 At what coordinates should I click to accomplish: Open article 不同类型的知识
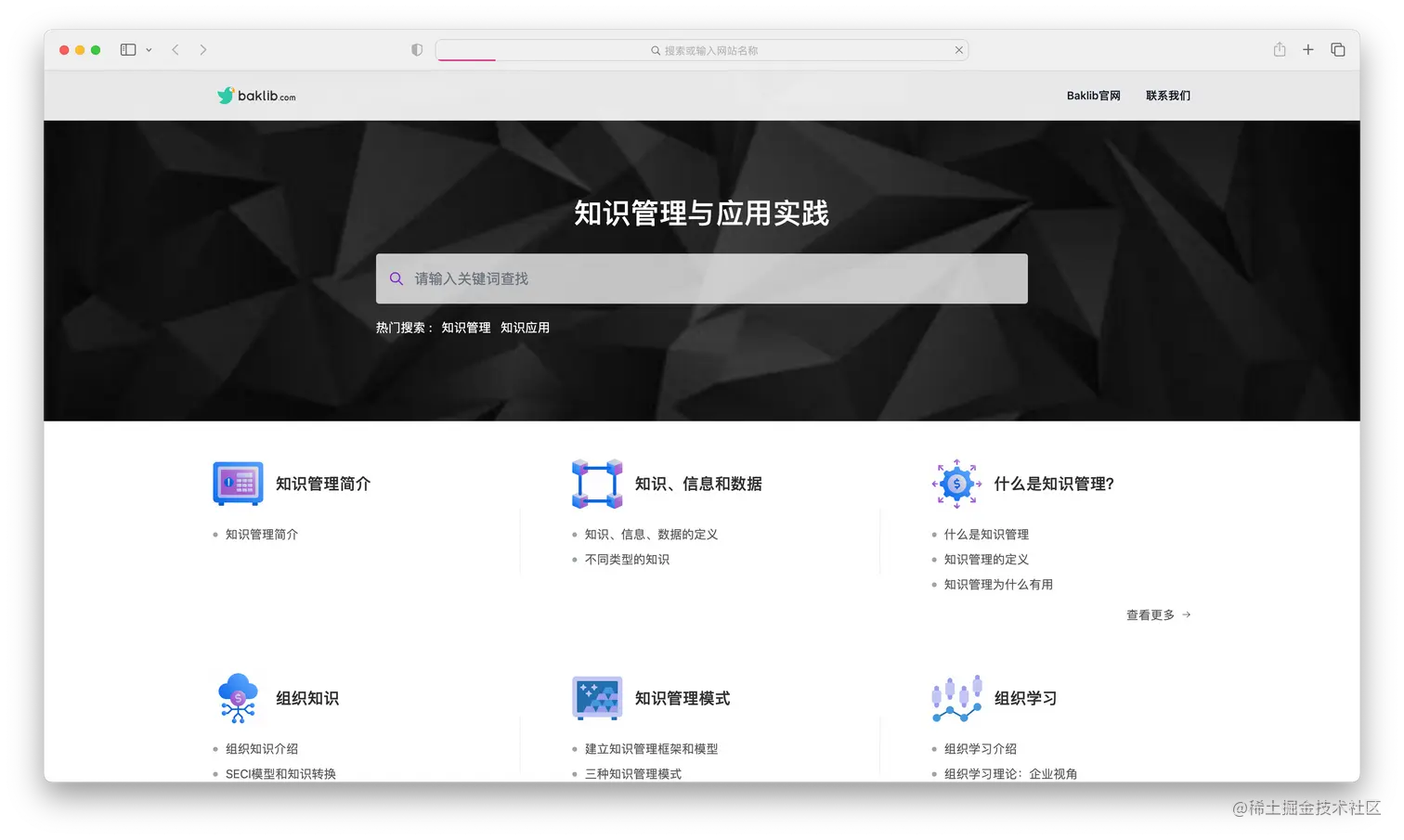[x=627, y=560]
